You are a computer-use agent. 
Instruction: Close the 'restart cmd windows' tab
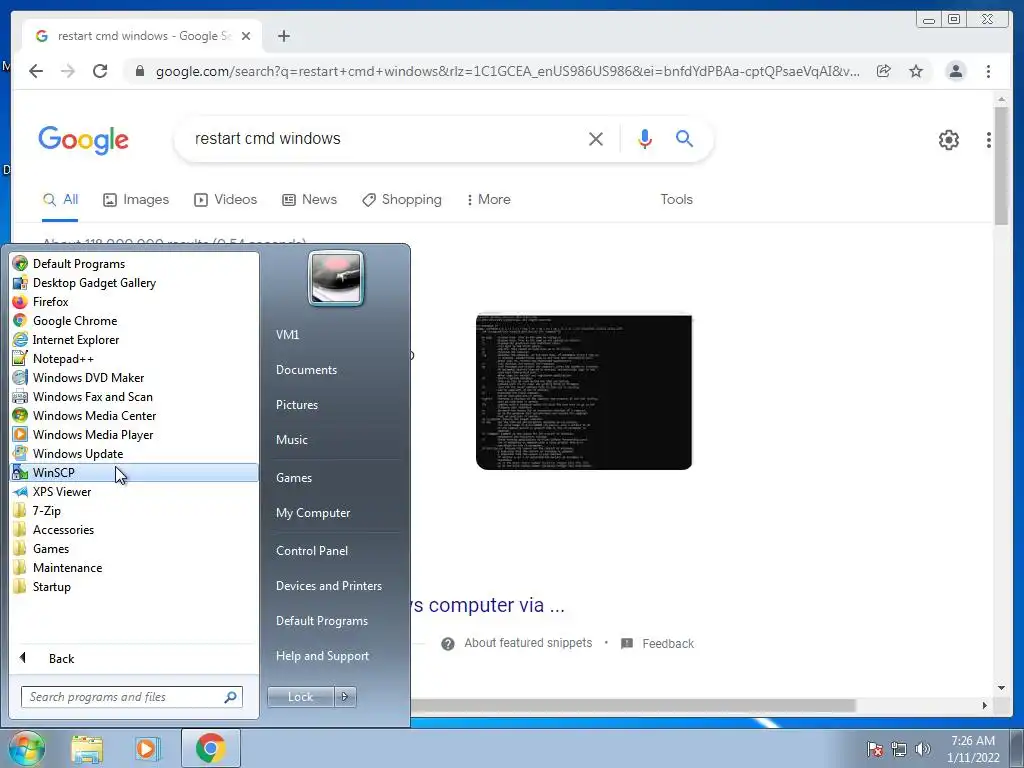[246, 36]
